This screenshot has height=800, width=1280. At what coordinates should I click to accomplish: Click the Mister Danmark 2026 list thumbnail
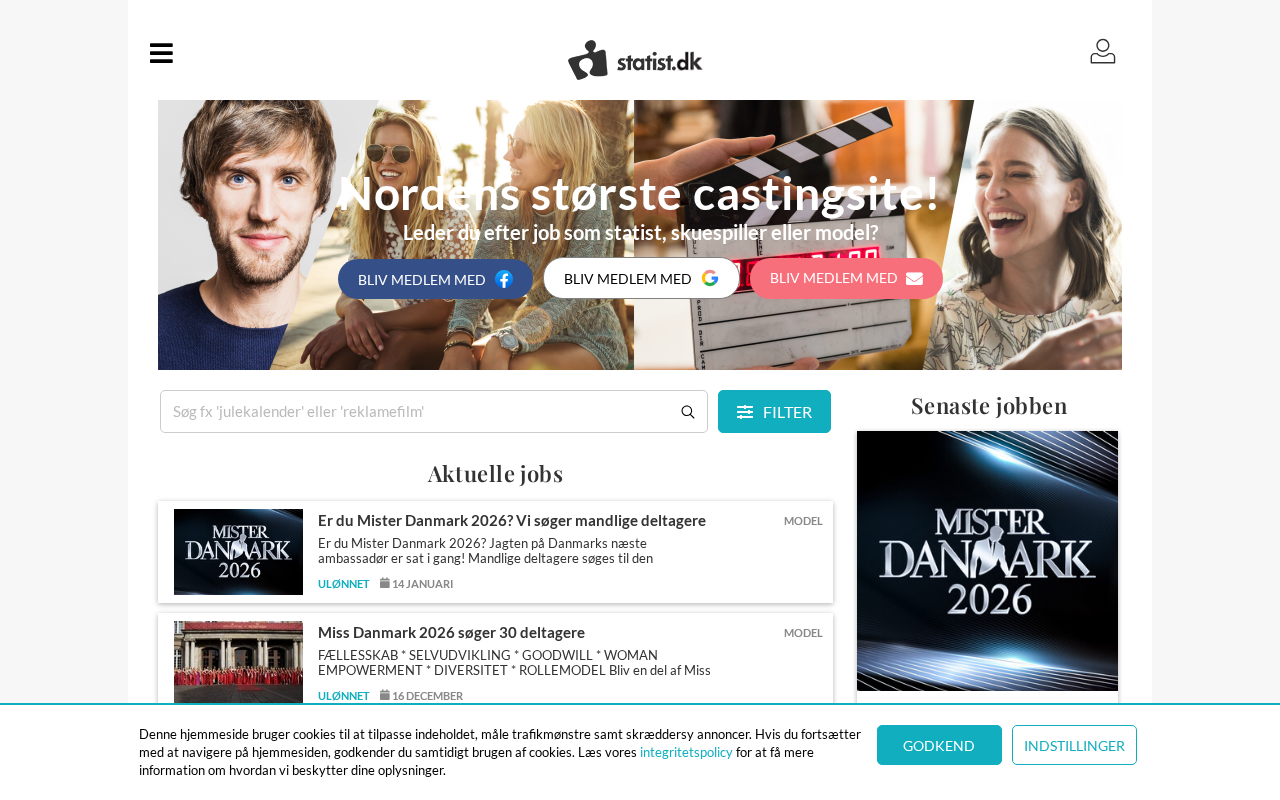coord(238,552)
